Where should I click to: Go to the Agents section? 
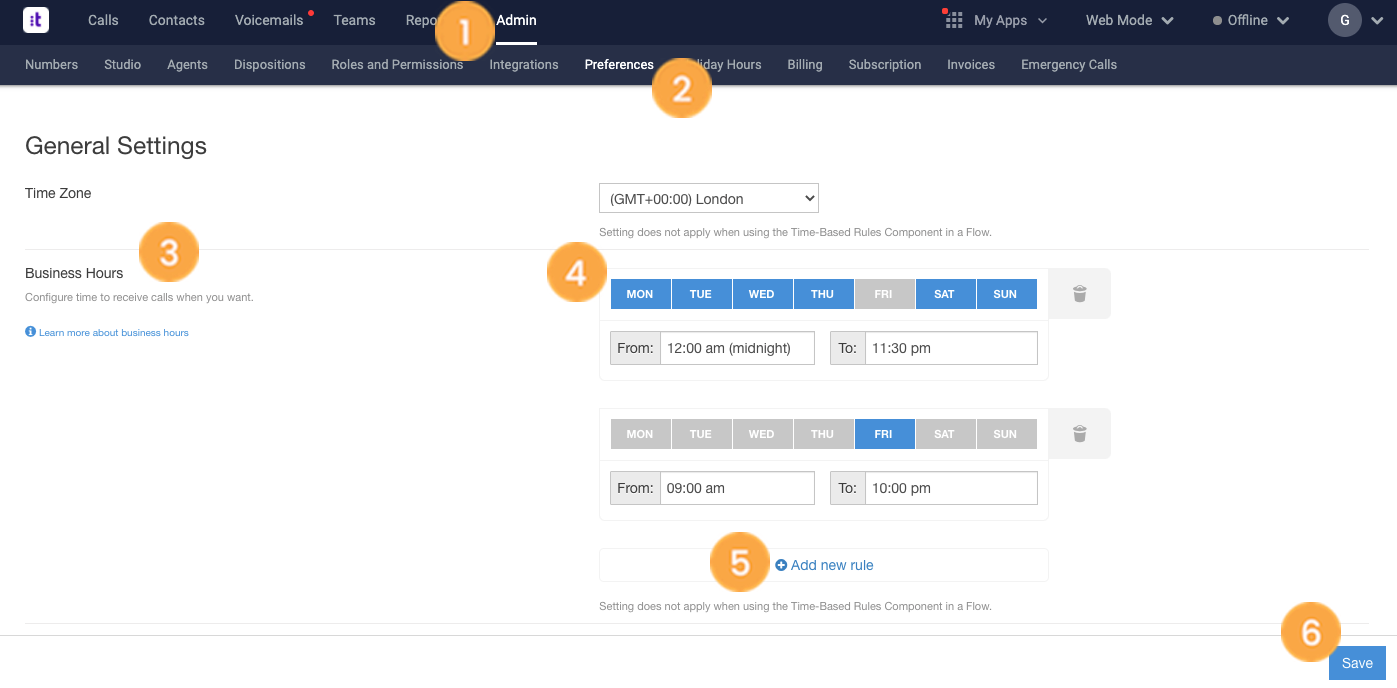pyautogui.click(x=187, y=64)
